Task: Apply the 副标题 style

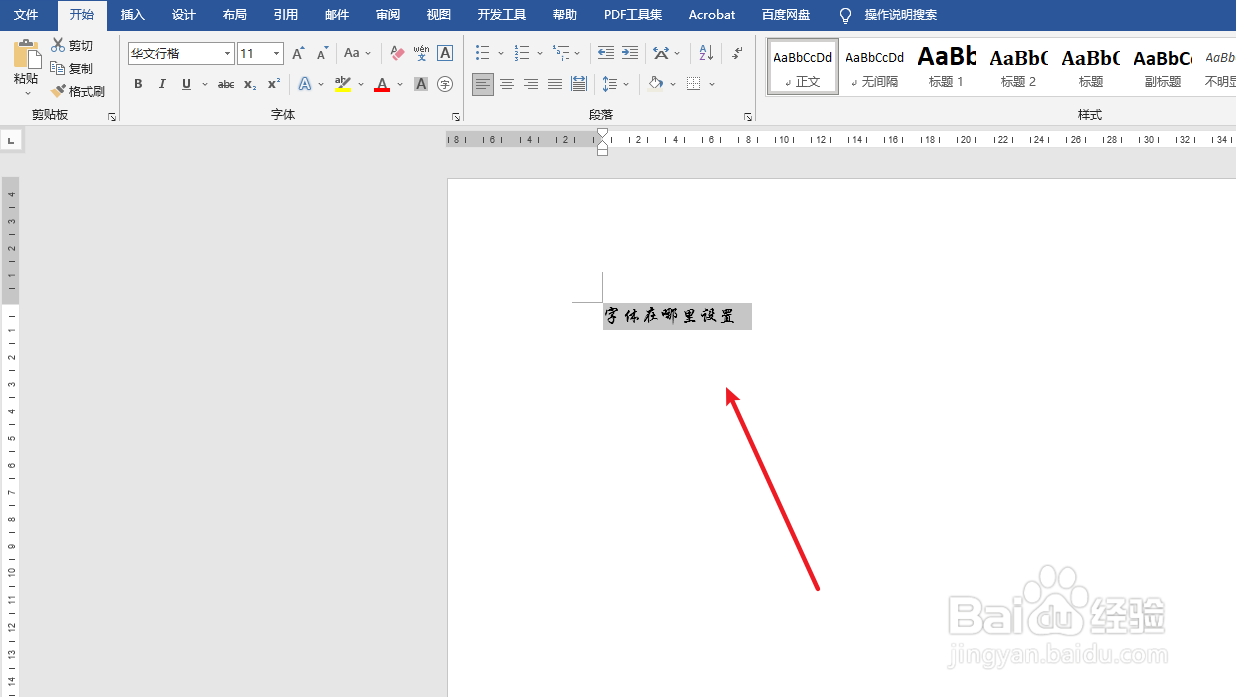Action: coord(1162,67)
